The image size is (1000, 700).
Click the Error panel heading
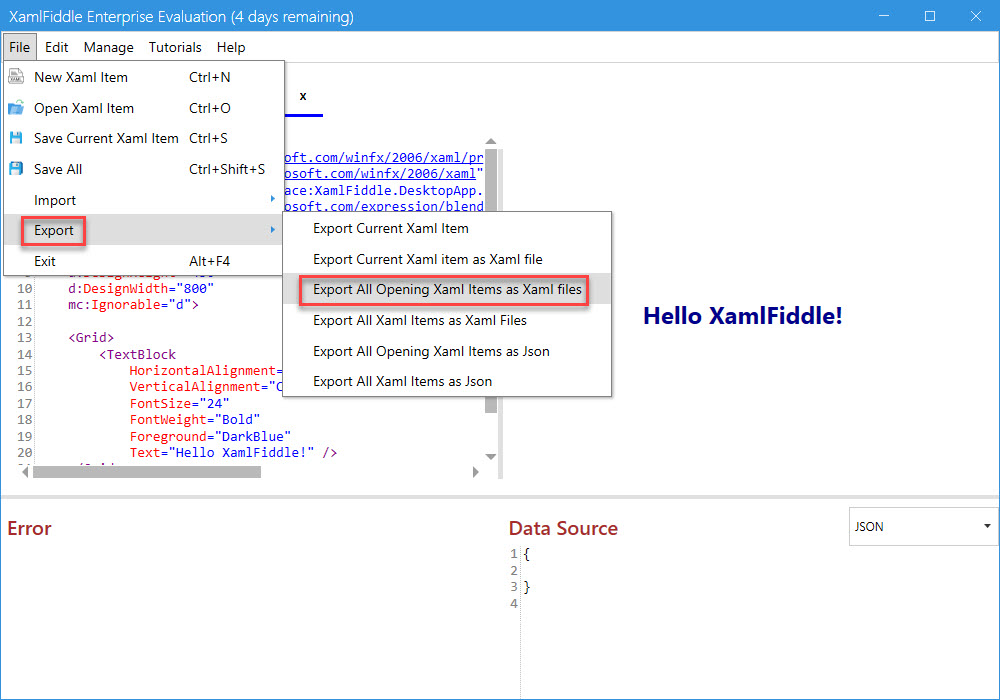click(29, 528)
